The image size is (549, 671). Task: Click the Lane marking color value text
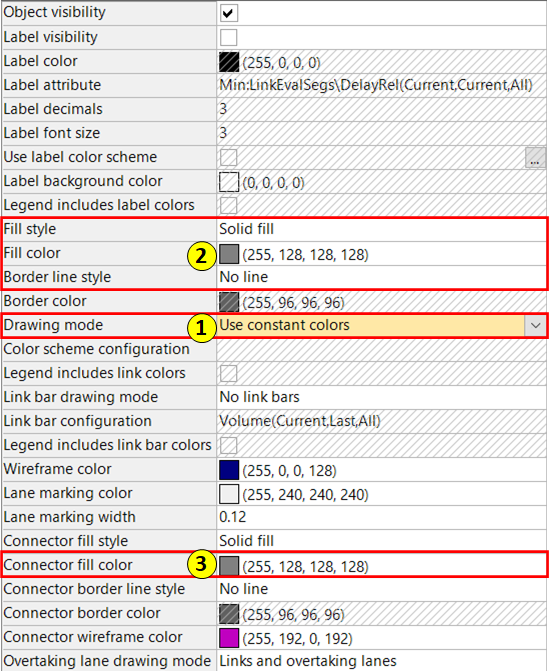pos(306,495)
